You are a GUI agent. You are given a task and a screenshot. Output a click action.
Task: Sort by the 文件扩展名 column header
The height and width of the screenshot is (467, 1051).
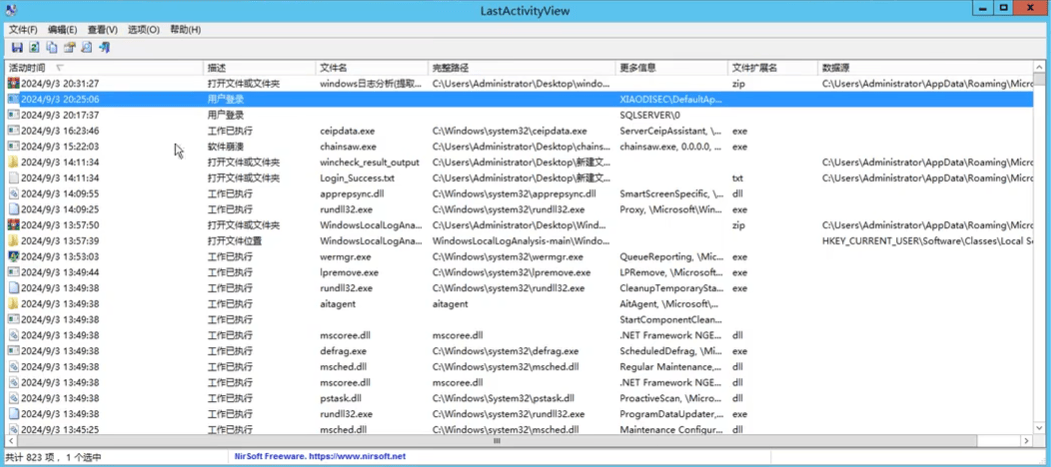773,68
